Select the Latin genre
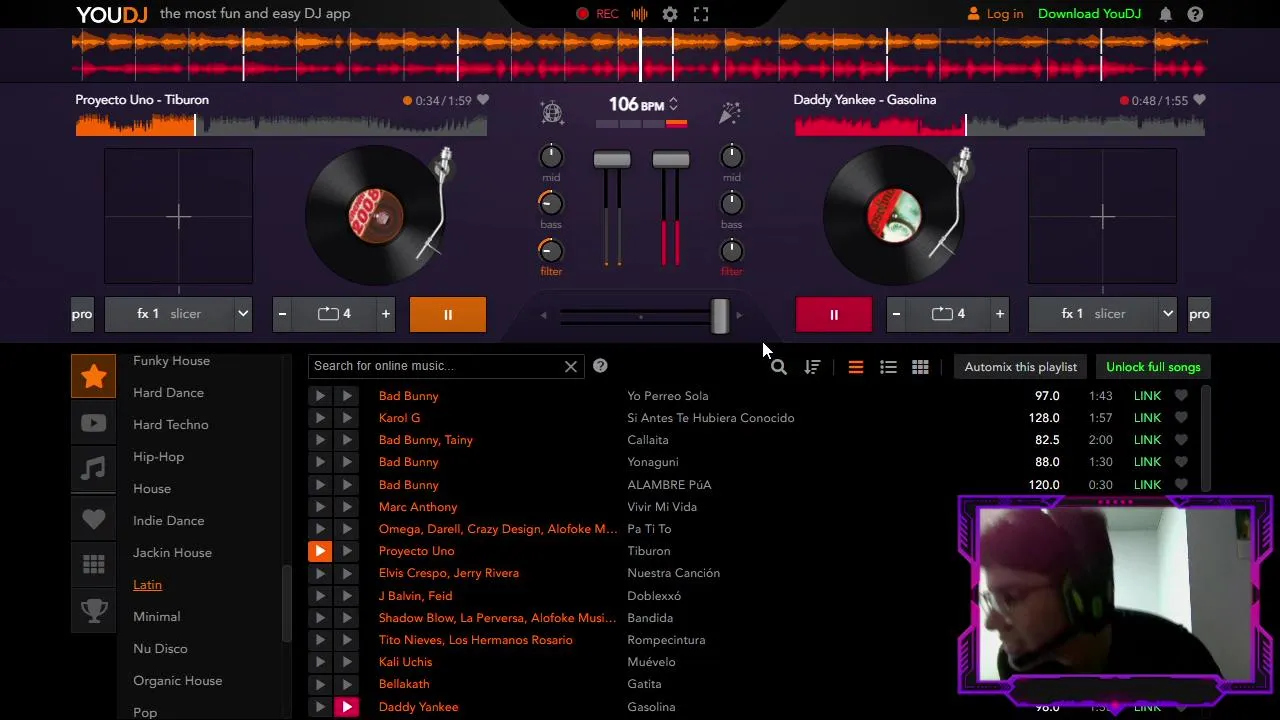 147,585
